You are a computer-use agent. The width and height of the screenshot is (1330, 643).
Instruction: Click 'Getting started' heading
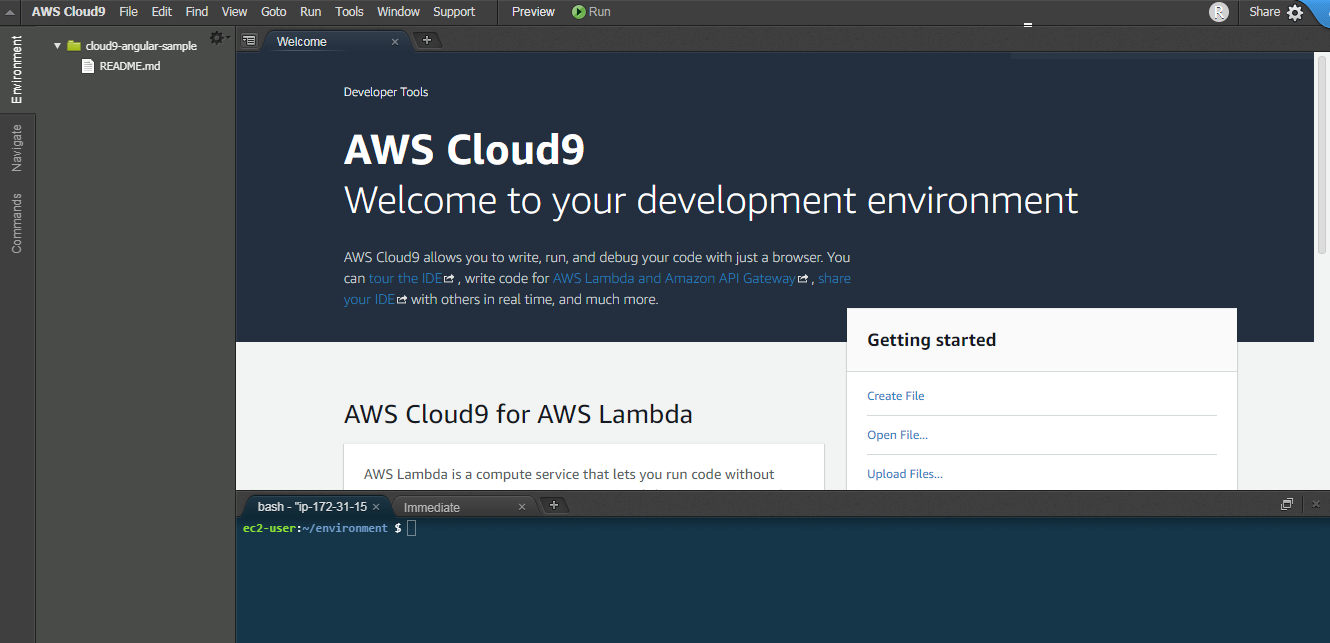(x=931, y=340)
